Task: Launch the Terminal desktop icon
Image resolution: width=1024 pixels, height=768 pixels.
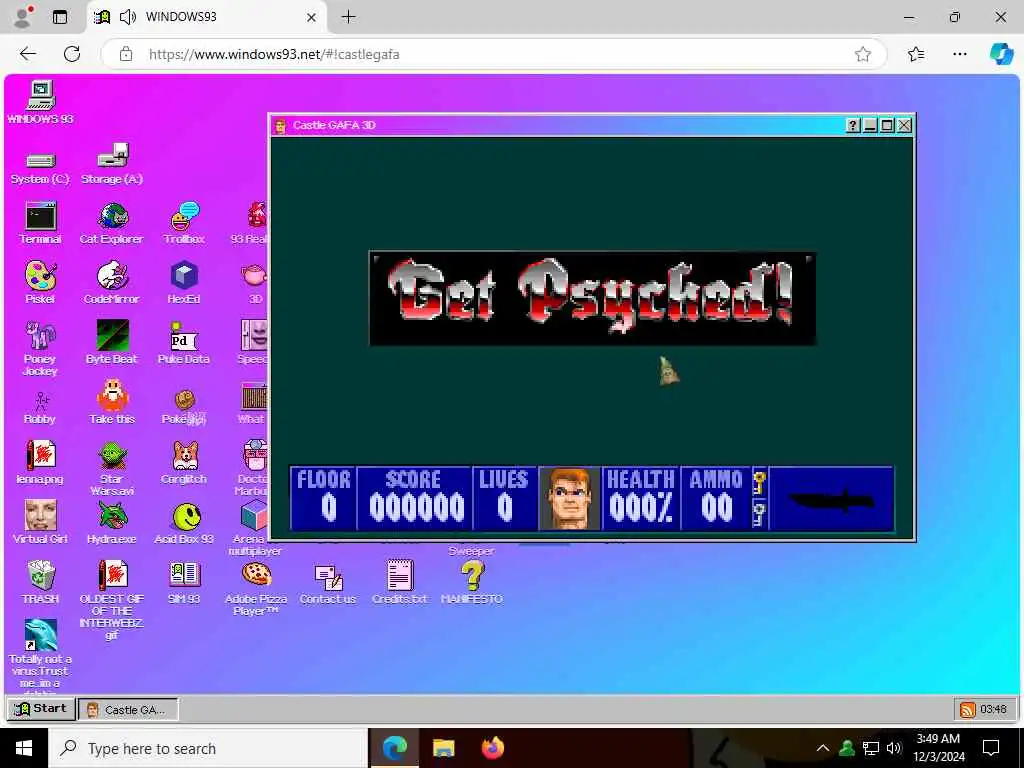Action: [40, 223]
